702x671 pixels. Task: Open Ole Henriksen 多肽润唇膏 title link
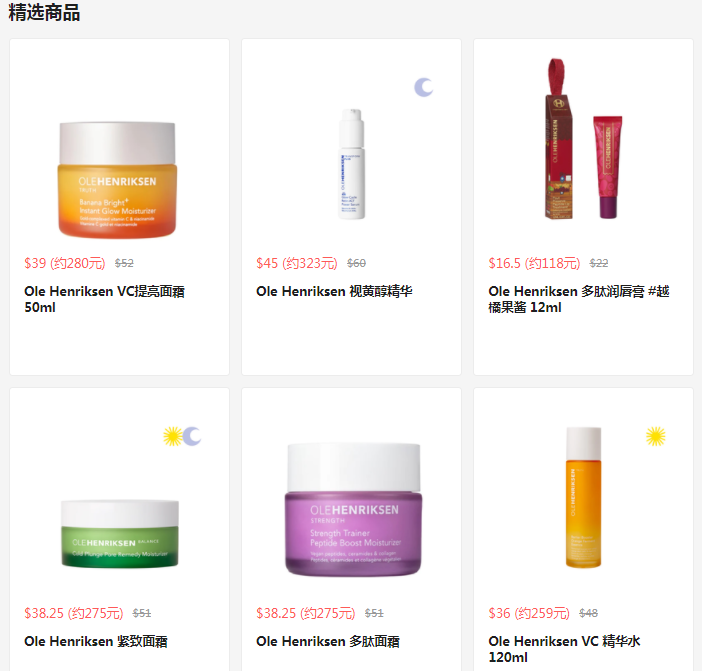[578, 299]
